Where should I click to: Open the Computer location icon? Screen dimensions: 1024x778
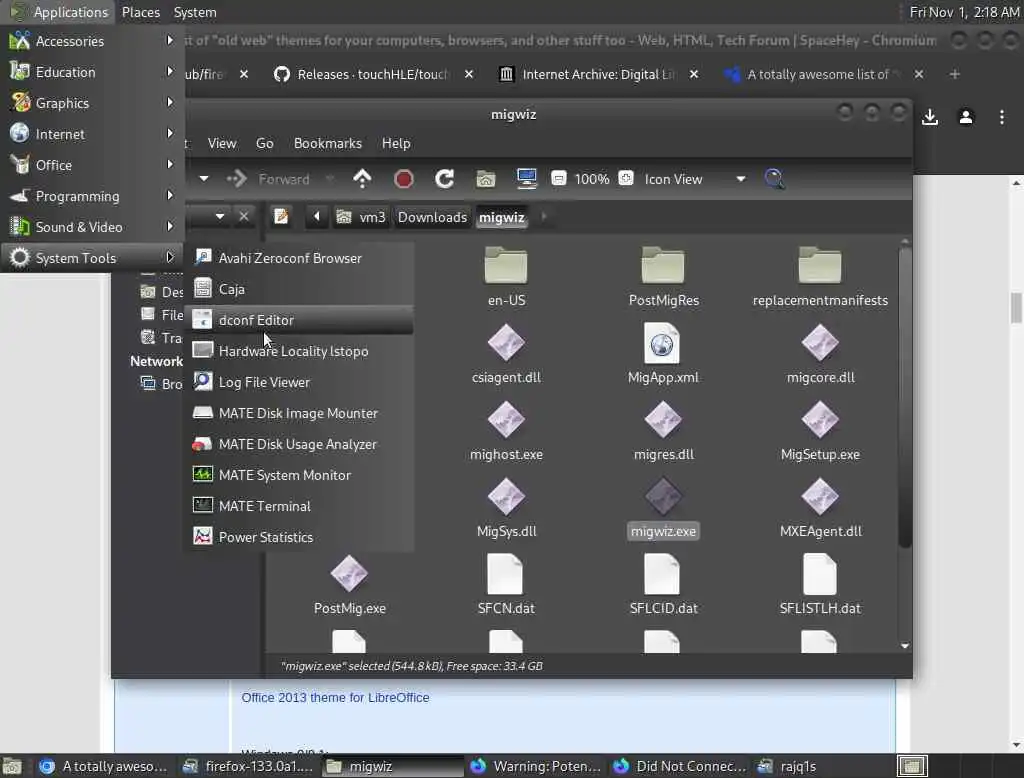click(526, 179)
